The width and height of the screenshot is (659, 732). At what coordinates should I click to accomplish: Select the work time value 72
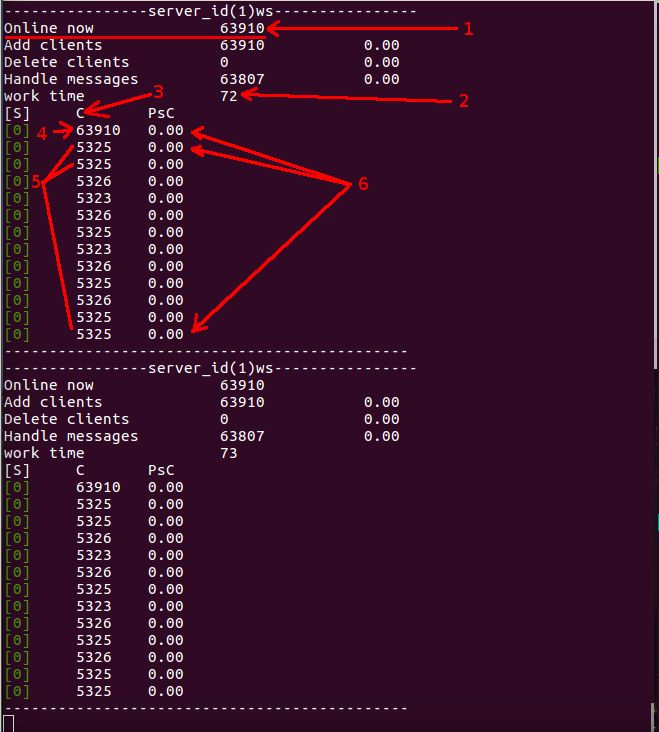tap(229, 96)
